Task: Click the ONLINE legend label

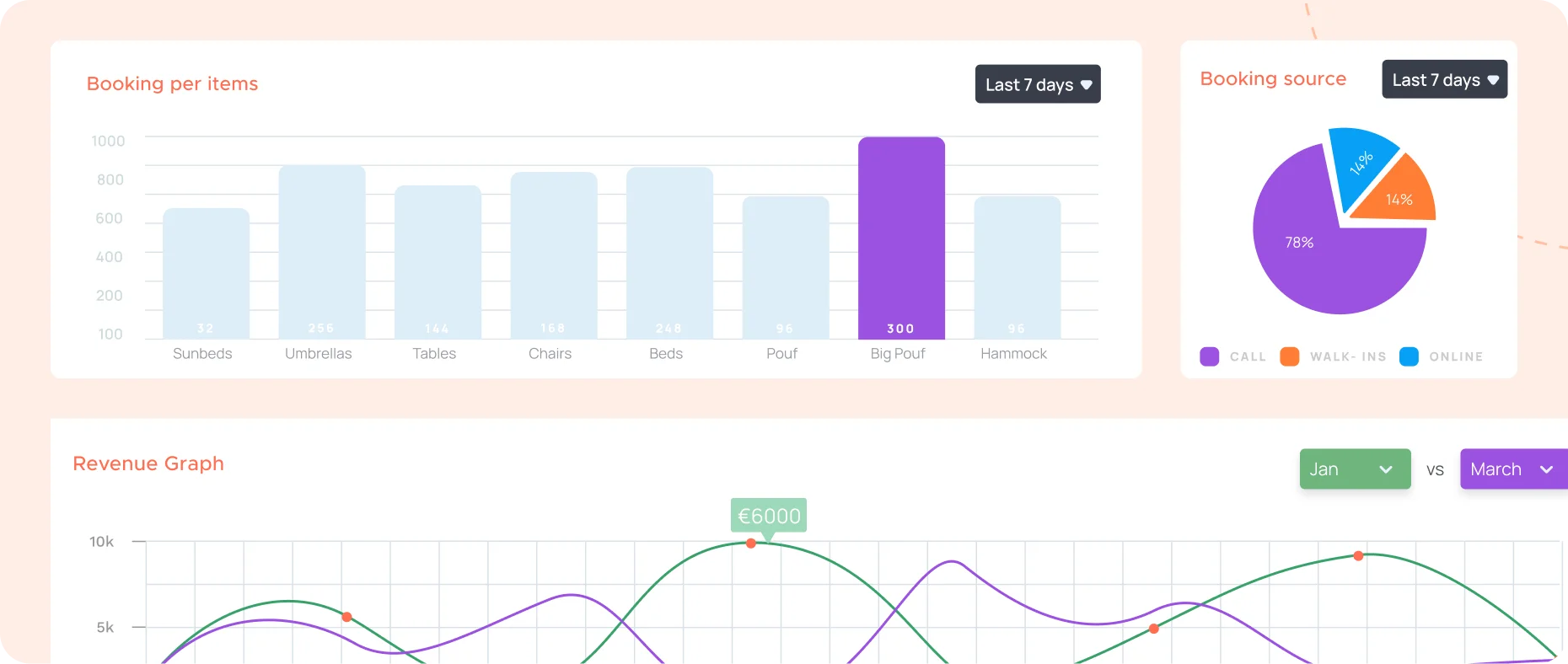Action: [x=1456, y=357]
